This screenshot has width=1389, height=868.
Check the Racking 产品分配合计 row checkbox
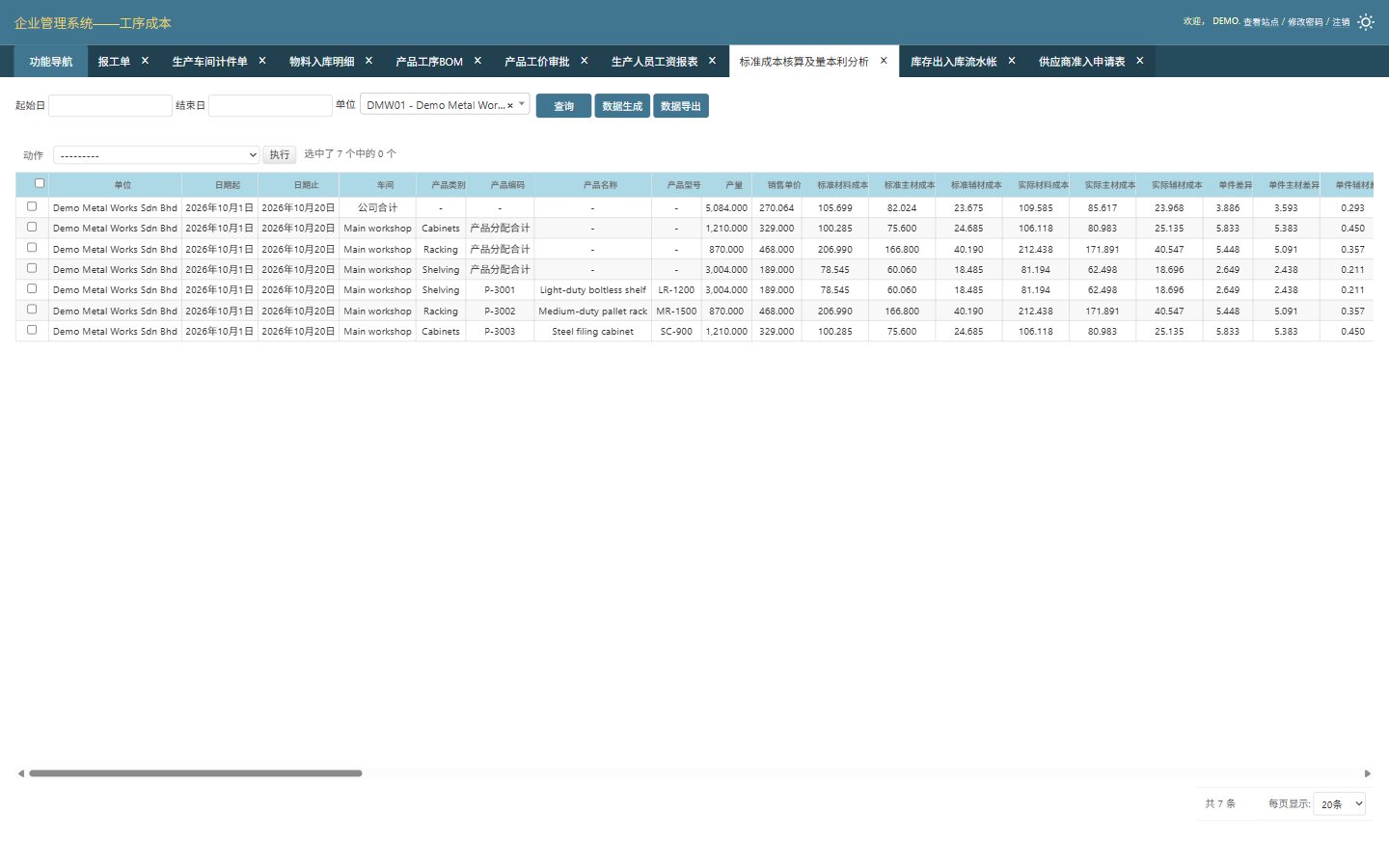pyautogui.click(x=32, y=248)
